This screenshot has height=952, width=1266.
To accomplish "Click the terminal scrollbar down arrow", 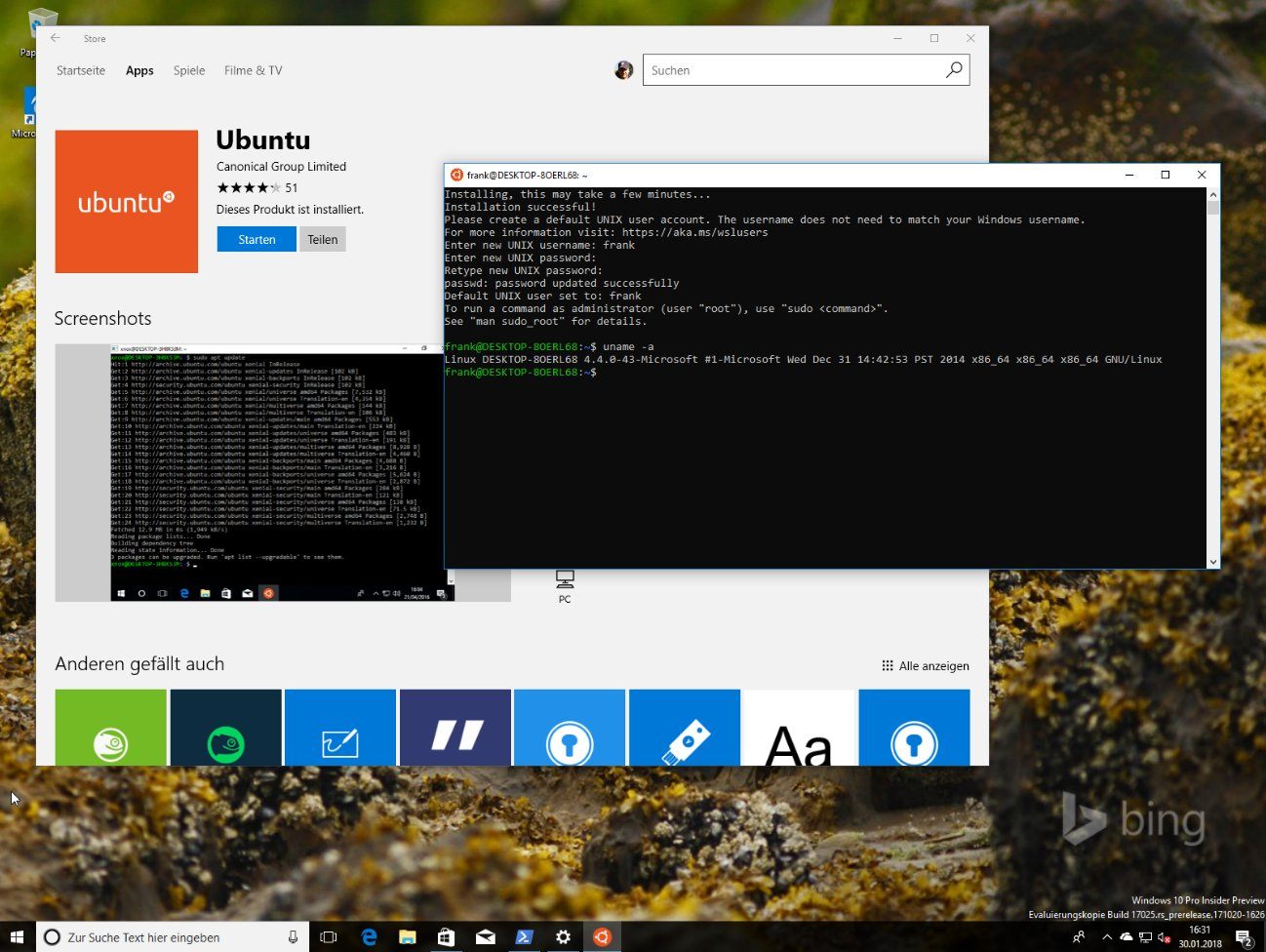I will point(1213,561).
